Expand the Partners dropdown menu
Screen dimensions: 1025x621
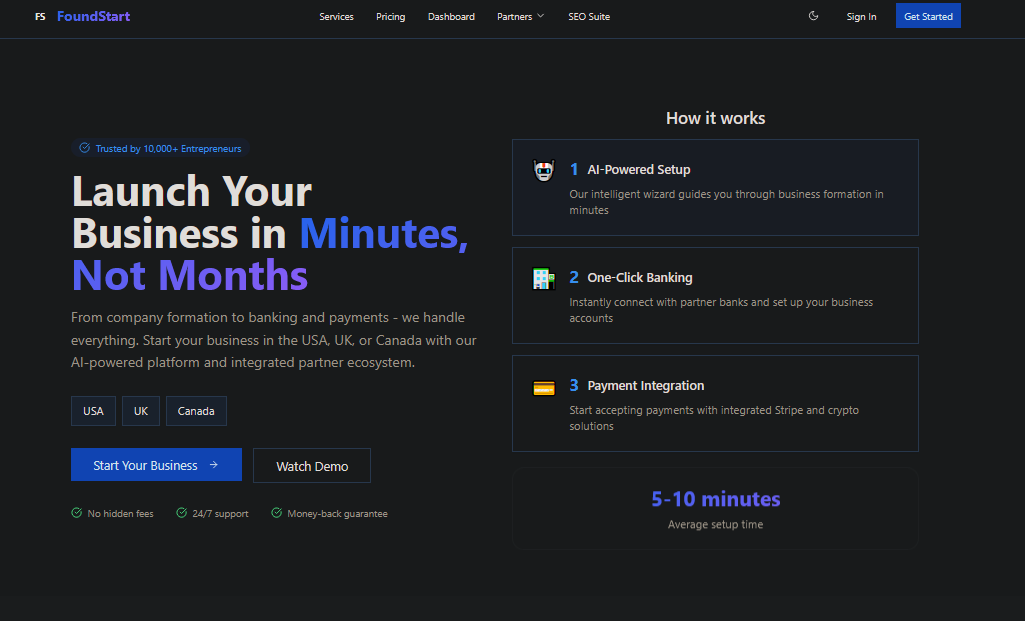pyautogui.click(x=520, y=16)
